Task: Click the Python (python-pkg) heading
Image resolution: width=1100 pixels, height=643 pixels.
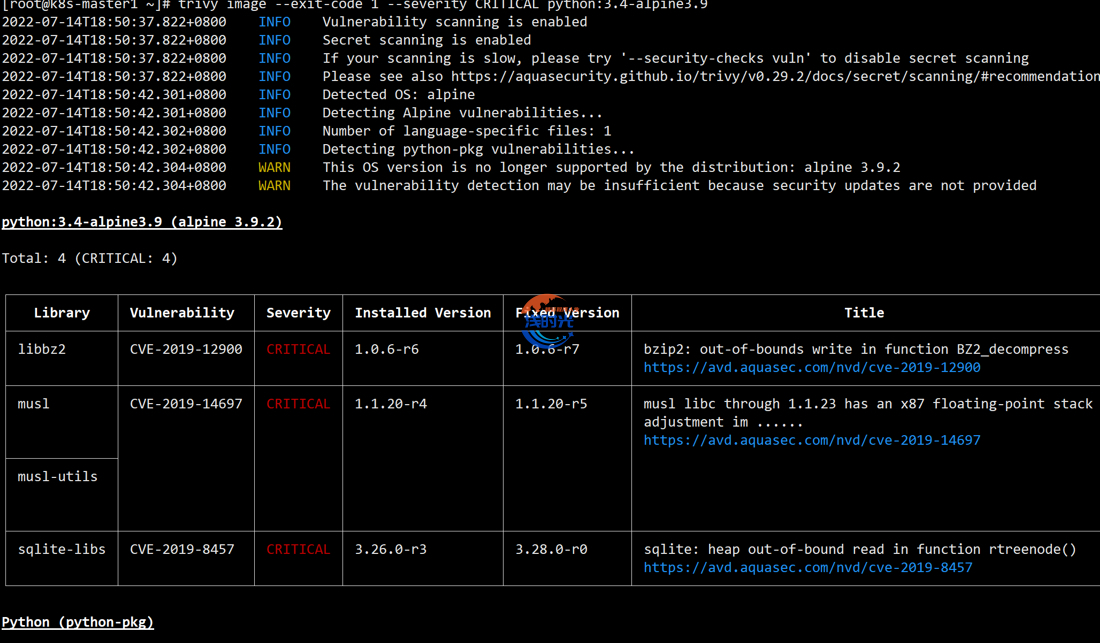Action: pos(78,622)
